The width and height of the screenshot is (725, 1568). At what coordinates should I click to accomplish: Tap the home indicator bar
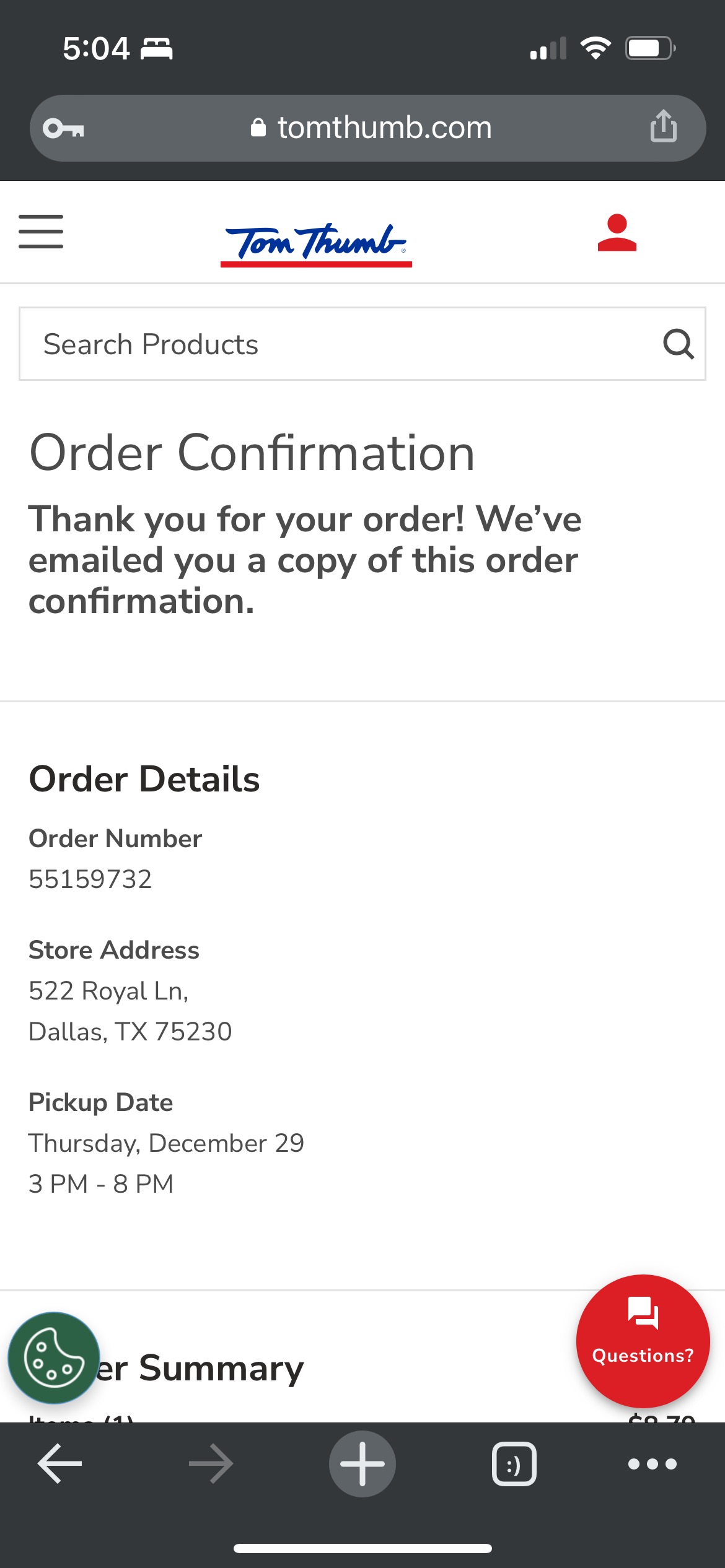pos(362,1548)
